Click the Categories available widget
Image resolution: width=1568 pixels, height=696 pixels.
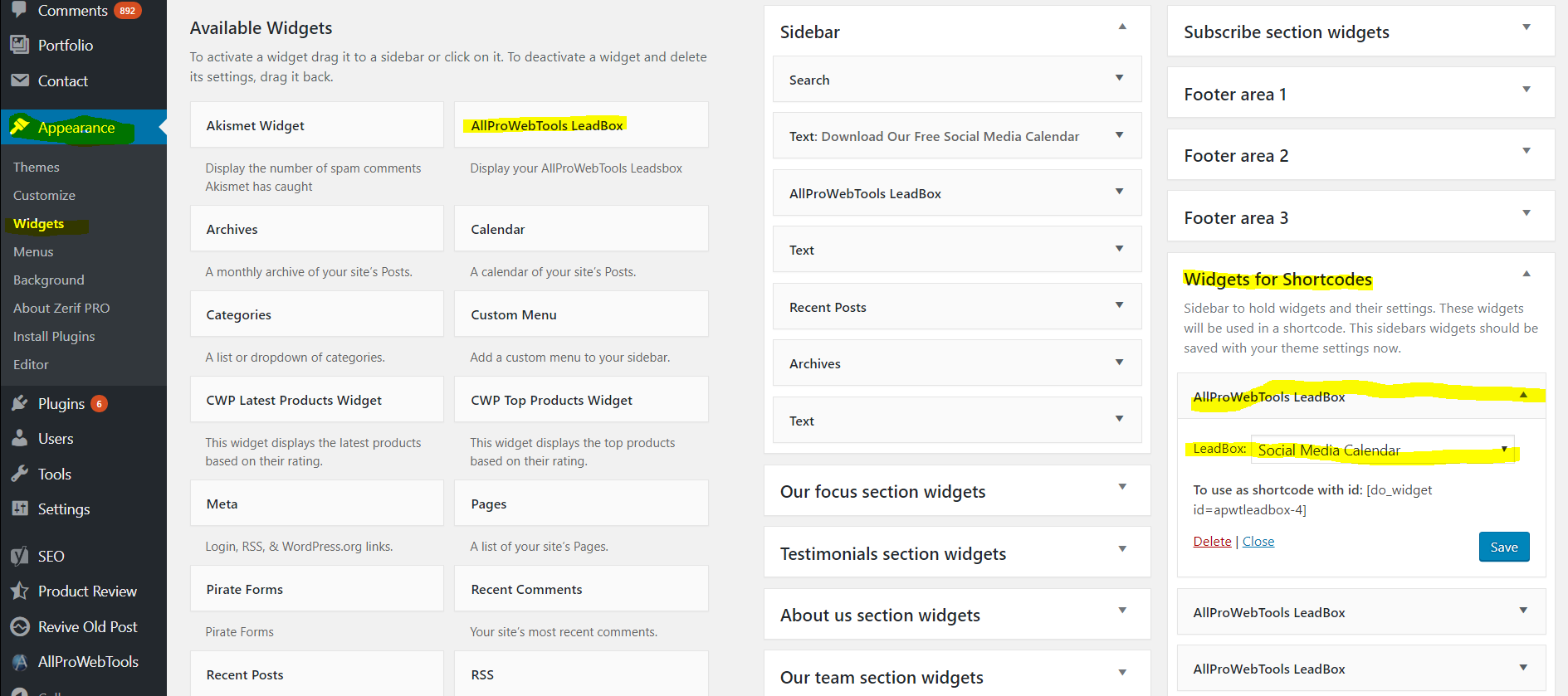317,314
